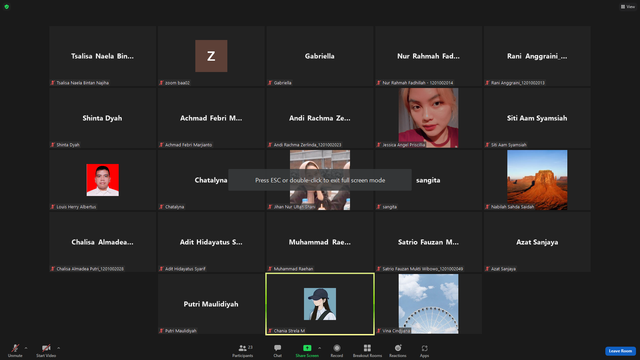The height and width of the screenshot is (360, 640).
Task: Open the View layout menu
Action: (x=628, y=7)
